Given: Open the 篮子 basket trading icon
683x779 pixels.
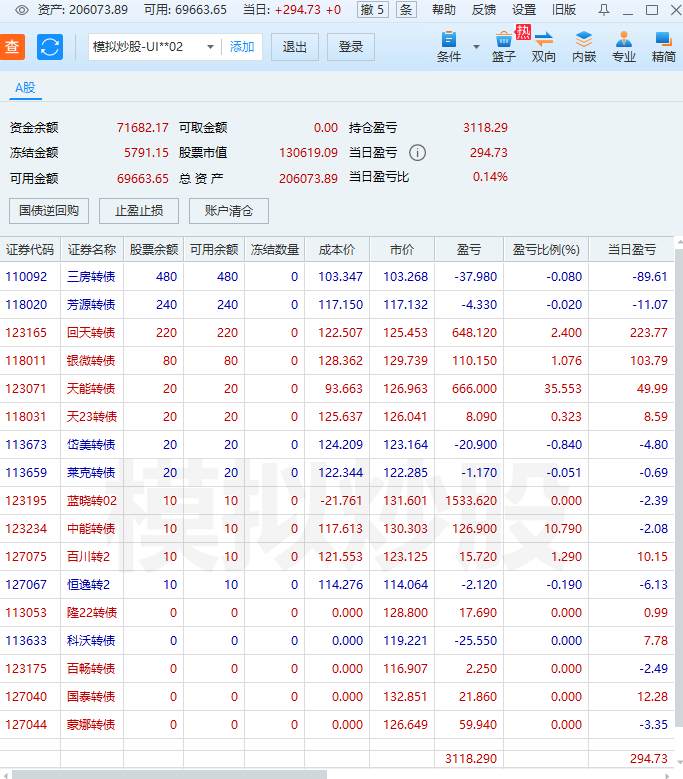Looking at the screenshot, I should [504, 46].
